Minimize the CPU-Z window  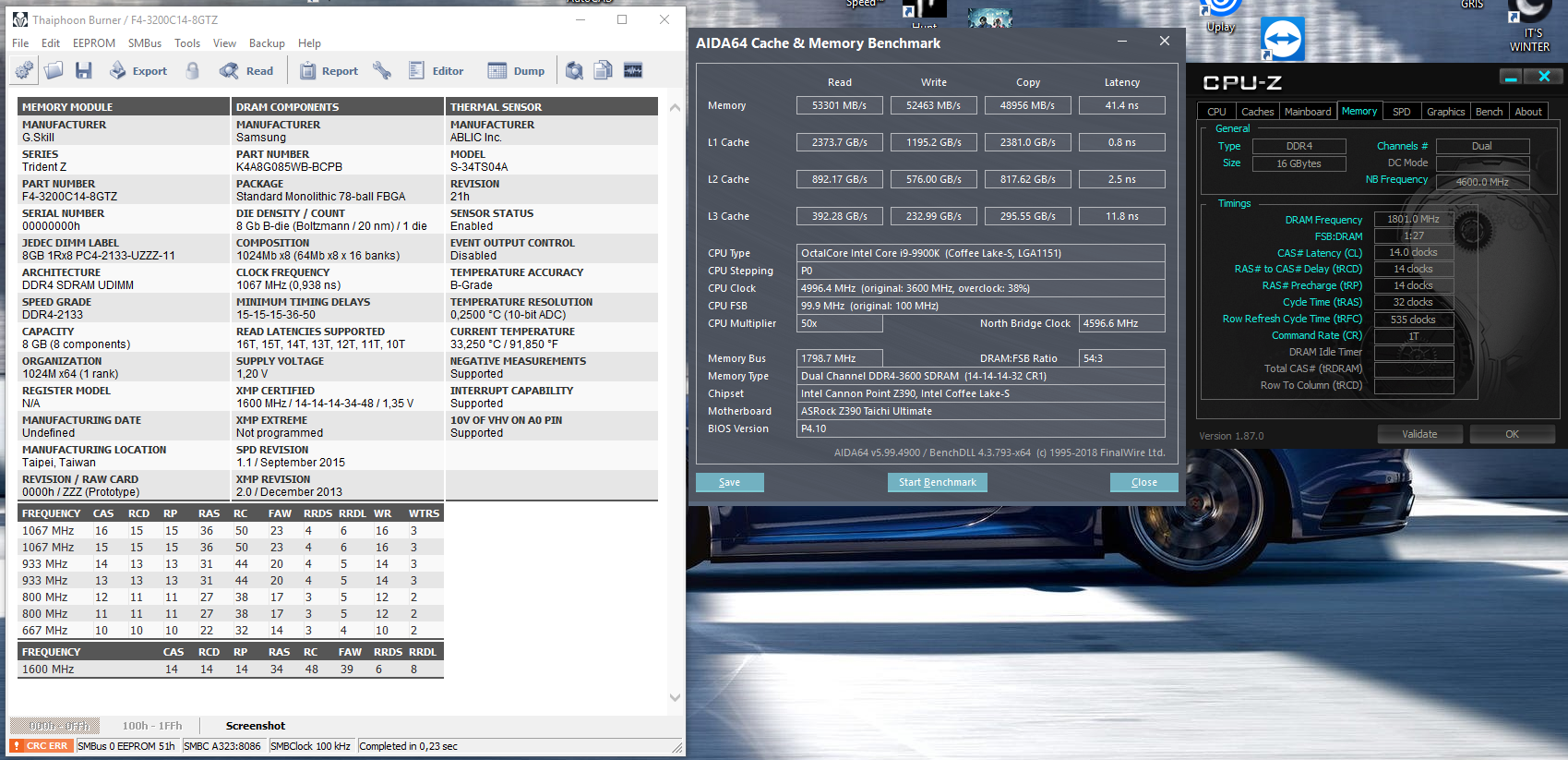[x=1511, y=77]
